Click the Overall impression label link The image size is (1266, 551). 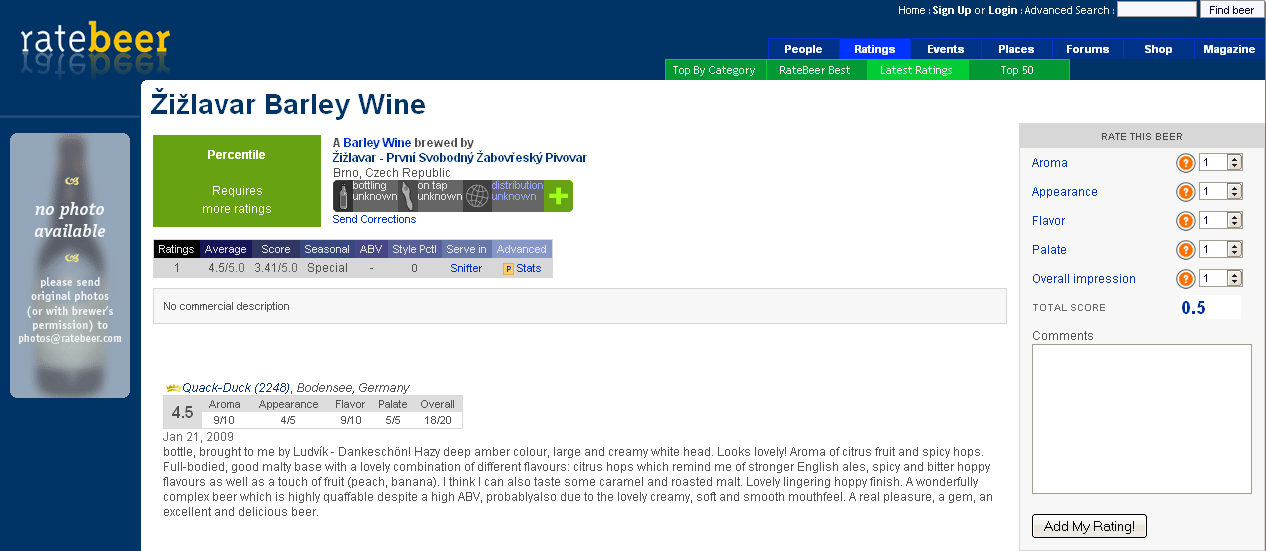coord(1084,279)
